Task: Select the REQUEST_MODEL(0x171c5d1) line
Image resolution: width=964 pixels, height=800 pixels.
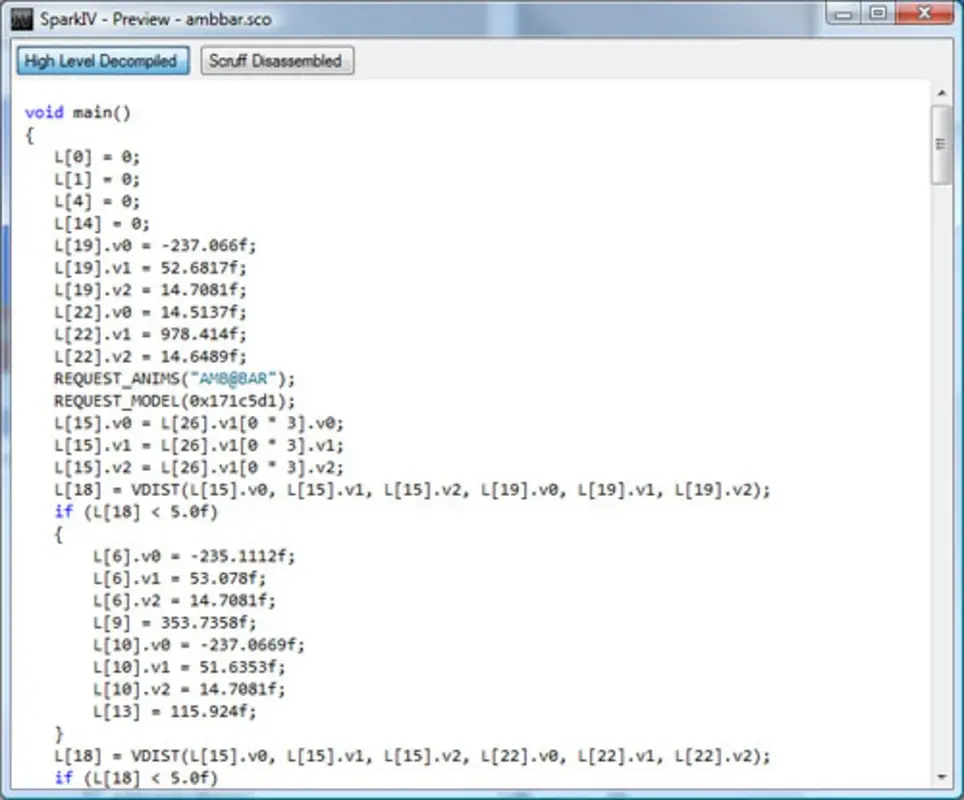Action: pos(180,400)
